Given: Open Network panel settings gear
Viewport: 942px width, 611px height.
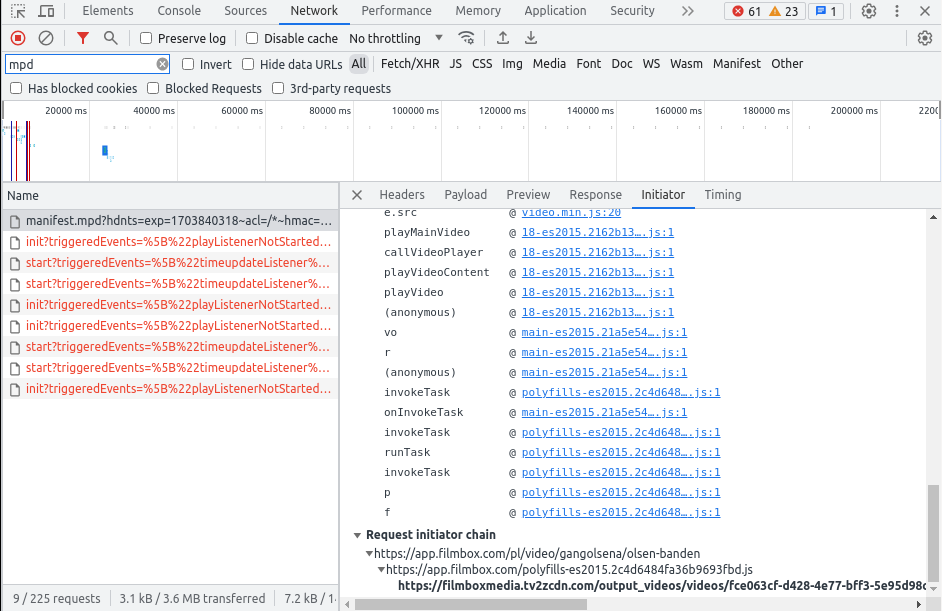Looking at the screenshot, I should pos(925,38).
